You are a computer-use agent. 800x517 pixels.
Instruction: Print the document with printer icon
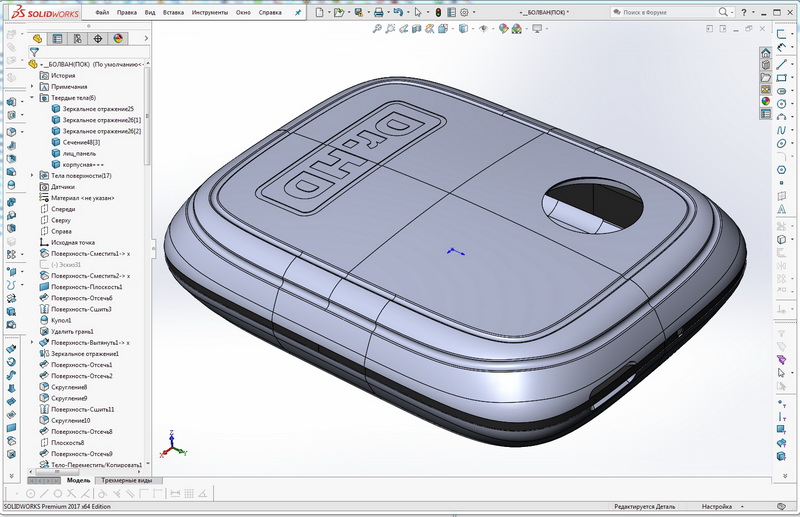tap(379, 12)
